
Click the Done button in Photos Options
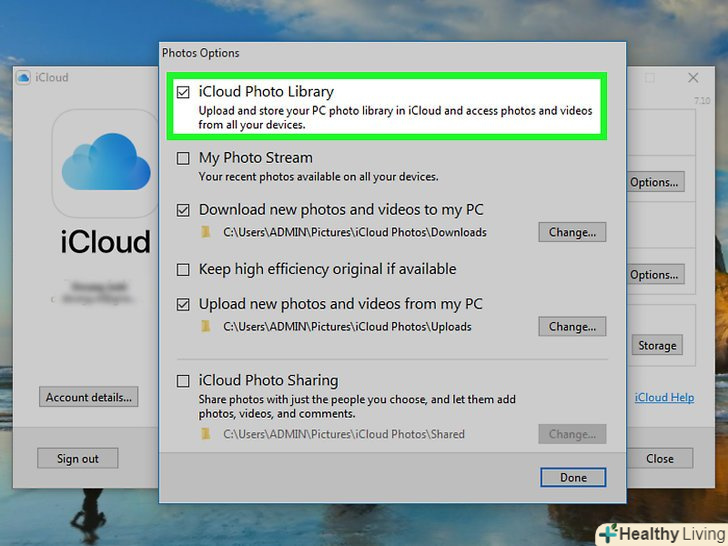point(573,477)
